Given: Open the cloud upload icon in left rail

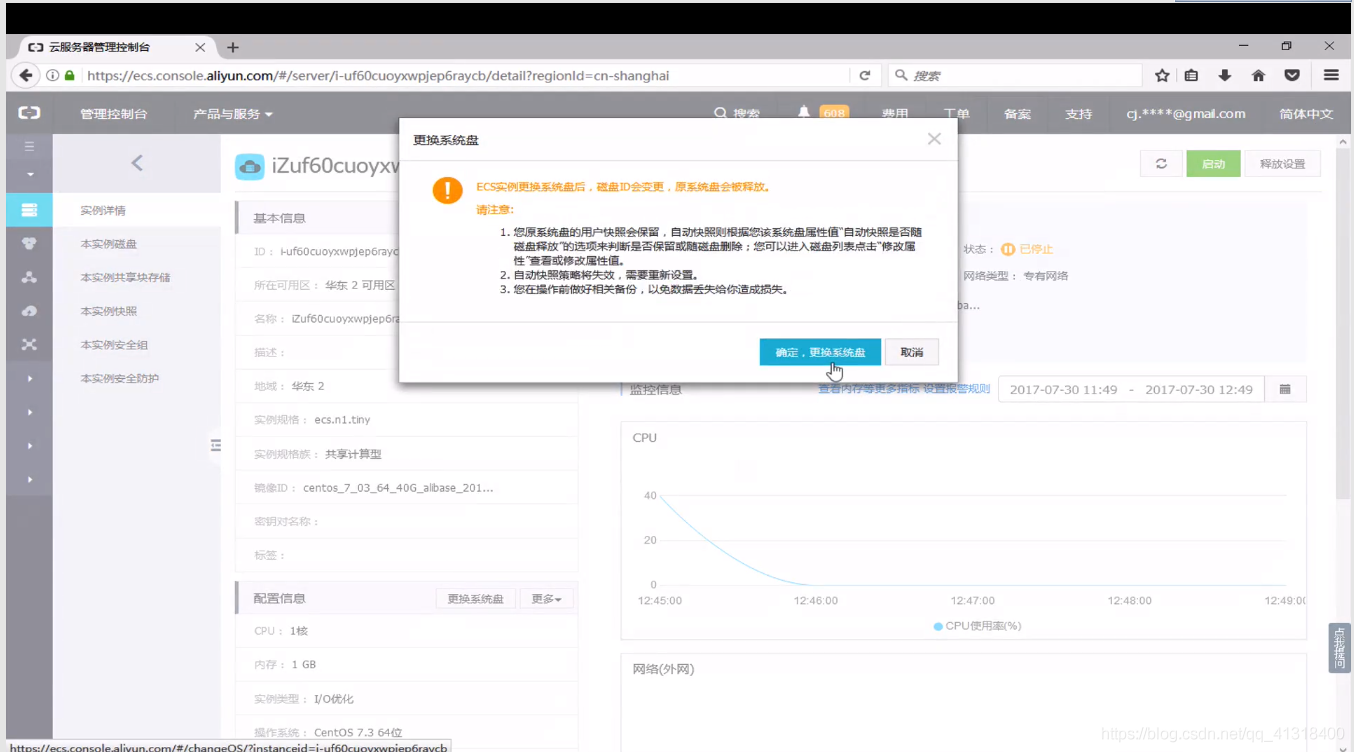Looking at the screenshot, I should [29, 311].
